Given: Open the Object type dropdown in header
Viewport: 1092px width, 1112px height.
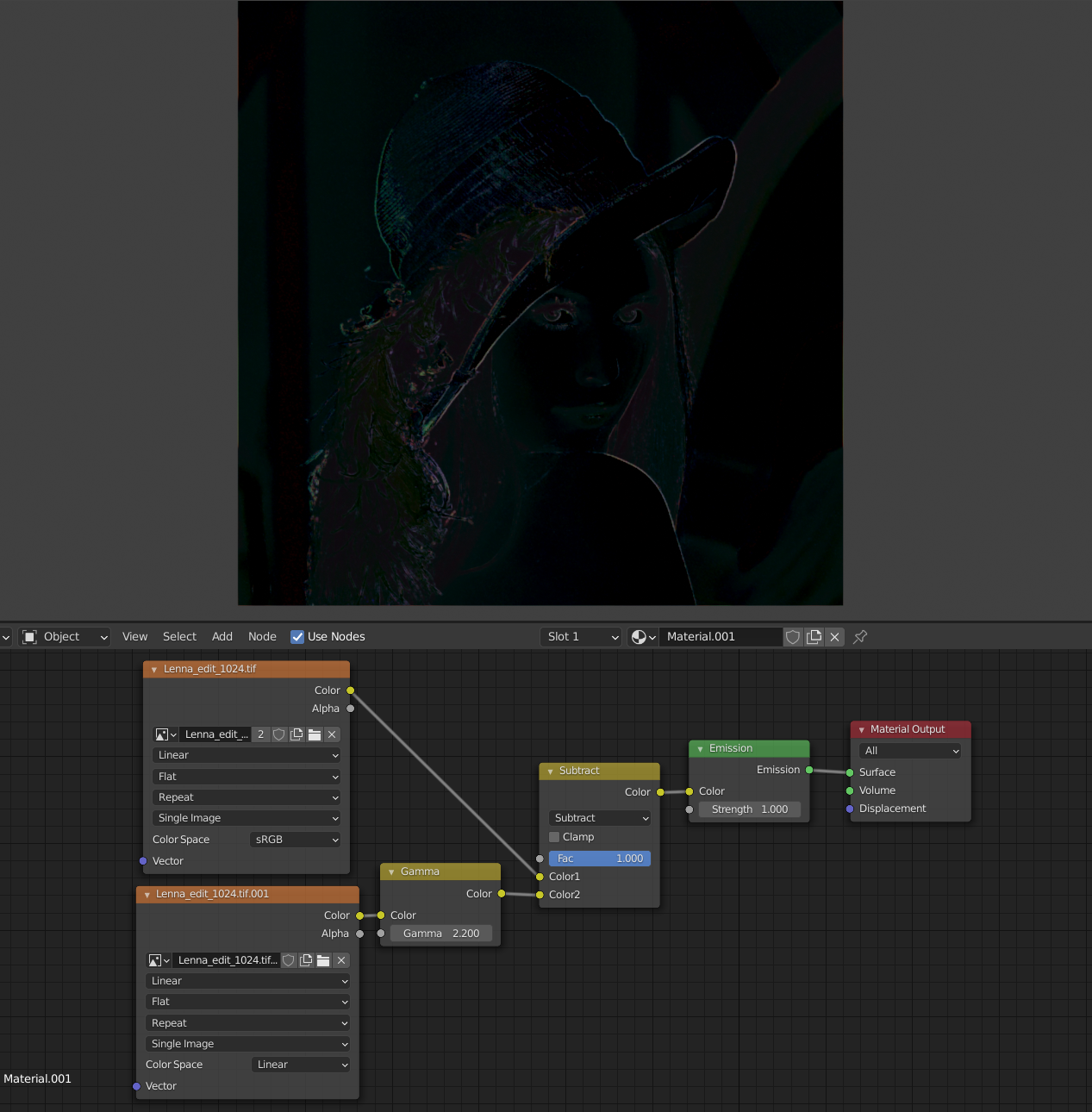Looking at the screenshot, I should 66,637.
